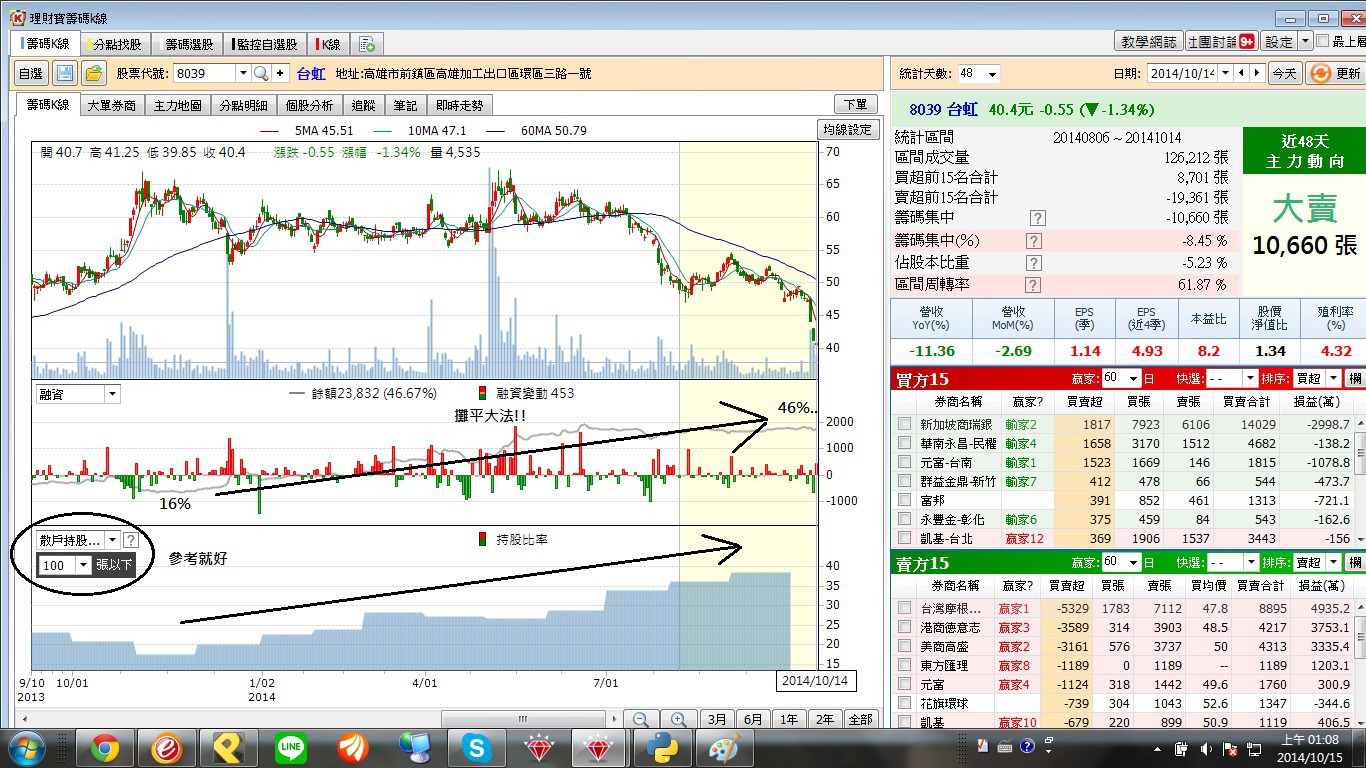Open LINE from the taskbar

[290, 748]
